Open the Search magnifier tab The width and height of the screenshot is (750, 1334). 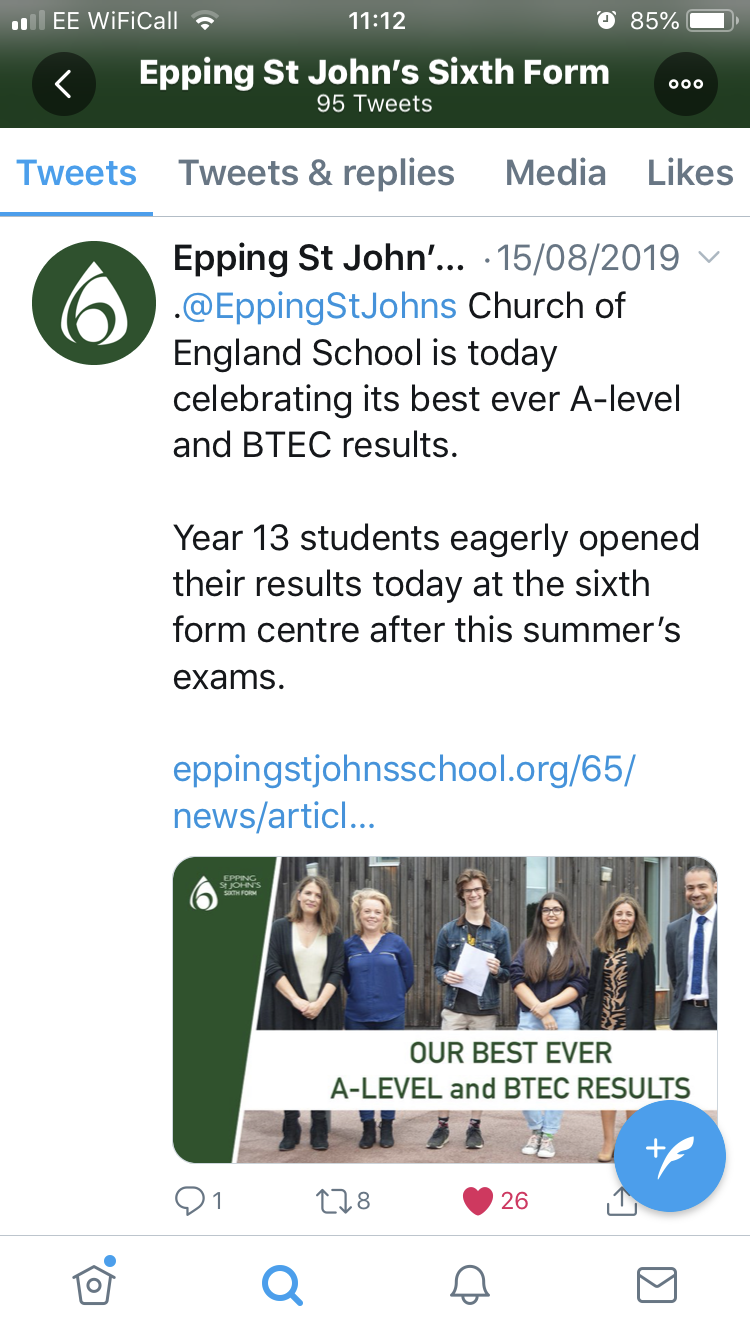click(282, 1284)
